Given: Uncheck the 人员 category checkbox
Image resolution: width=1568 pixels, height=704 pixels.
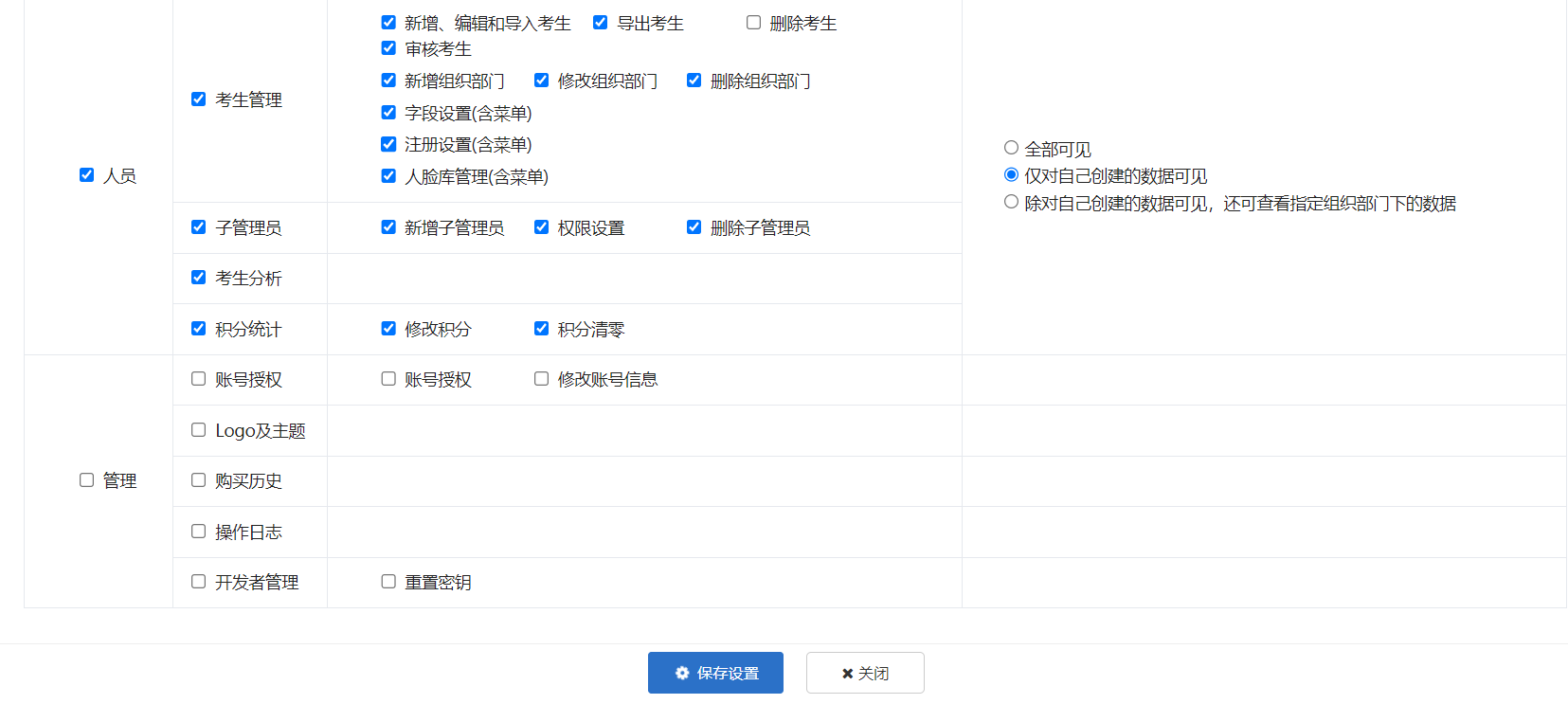Looking at the screenshot, I should tap(86, 175).
